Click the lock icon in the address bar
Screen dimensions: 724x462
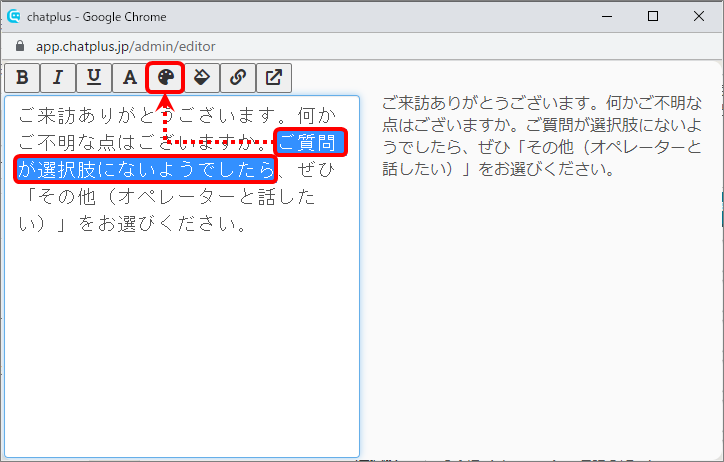pyautogui.click(x=19, y=46)
